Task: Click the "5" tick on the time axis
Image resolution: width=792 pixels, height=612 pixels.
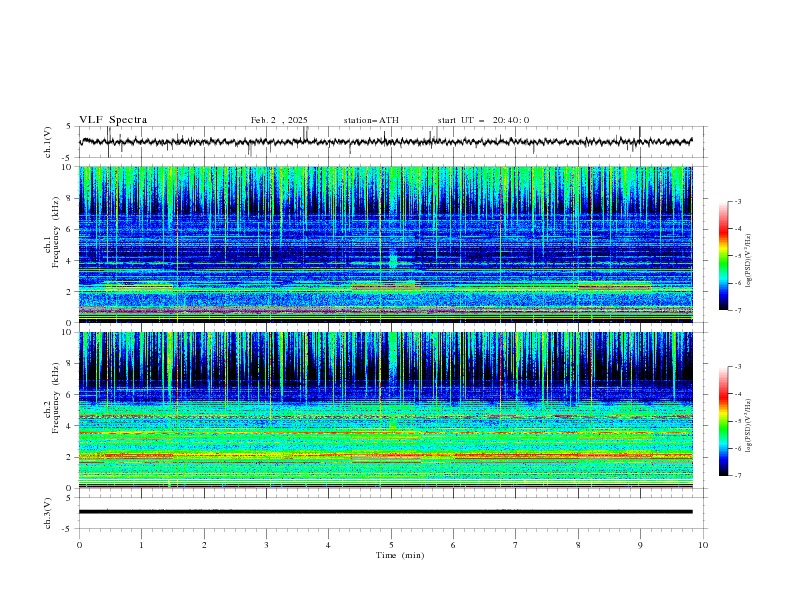Action: coord(391,545)
